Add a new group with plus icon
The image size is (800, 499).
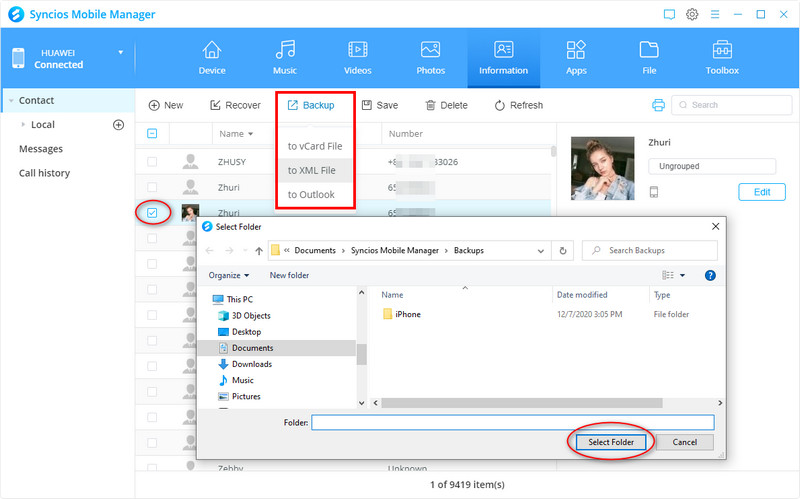118,124
